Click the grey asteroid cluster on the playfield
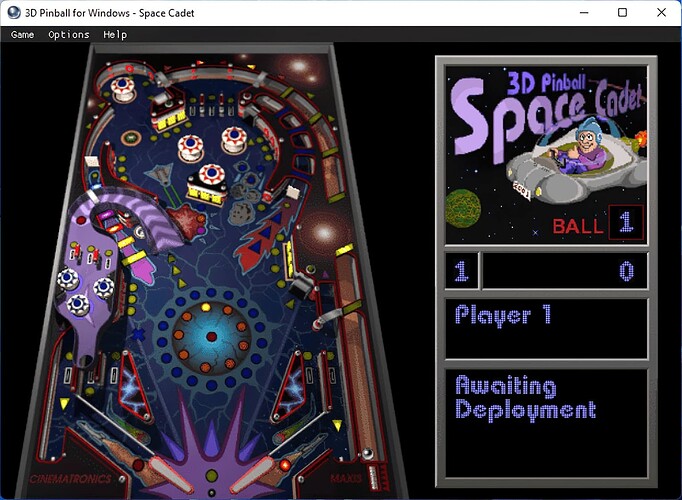The width and height of the screenshot is (682, 500). (x=244, y=191)
